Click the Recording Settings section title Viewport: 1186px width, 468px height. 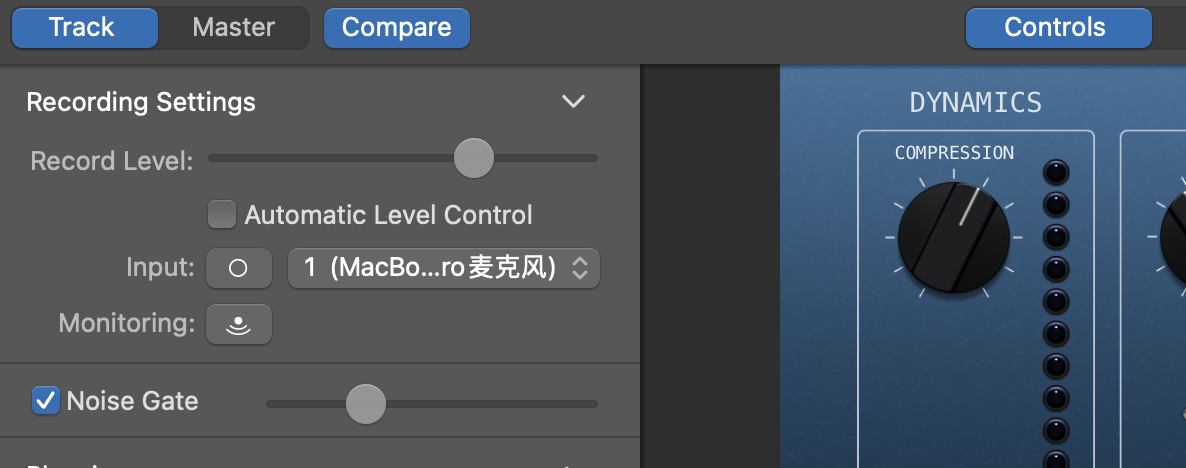(x=141, y=102)
